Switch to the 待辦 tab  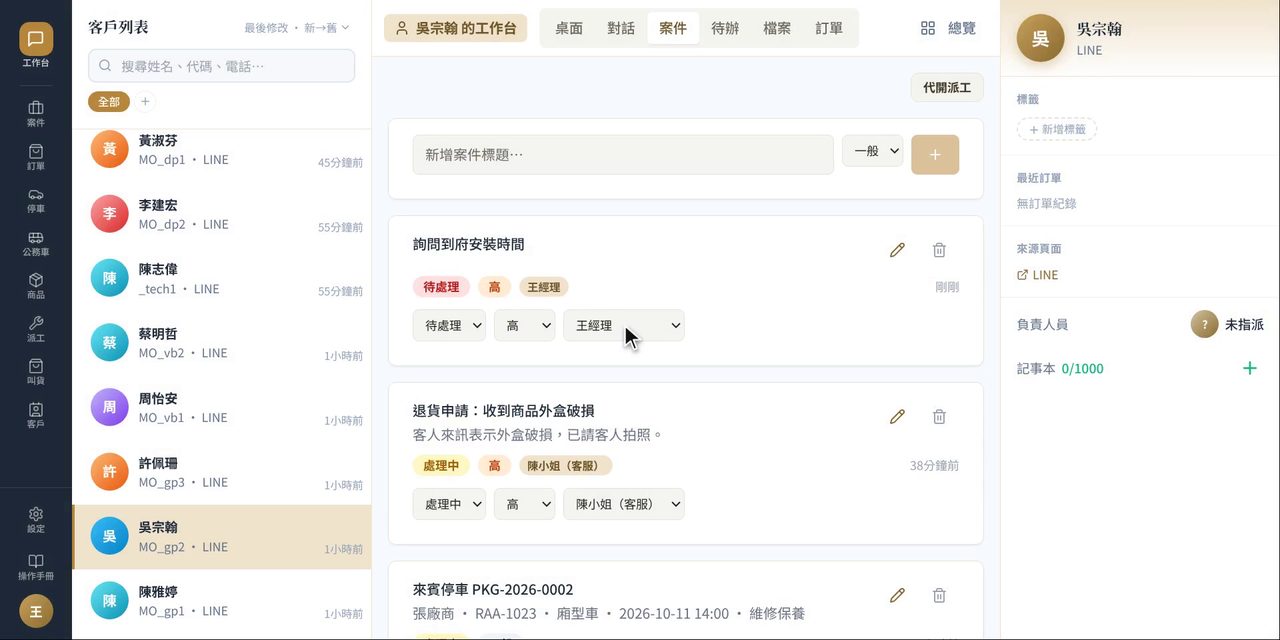point(725,28)
